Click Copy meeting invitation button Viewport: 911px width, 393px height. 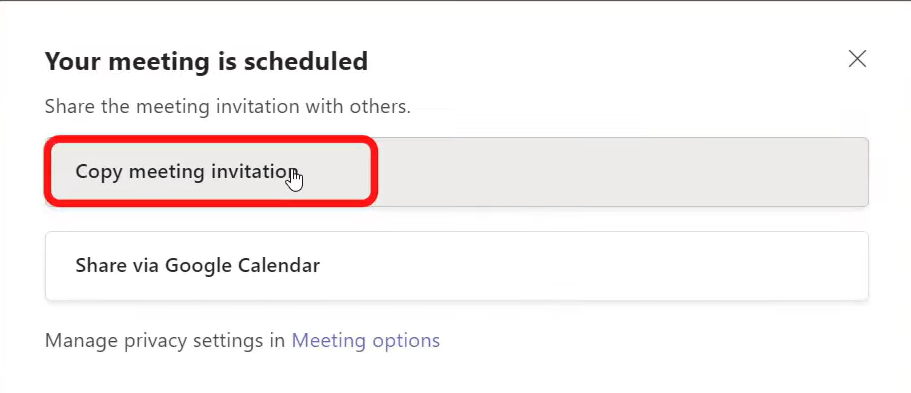tap(457, 172)
